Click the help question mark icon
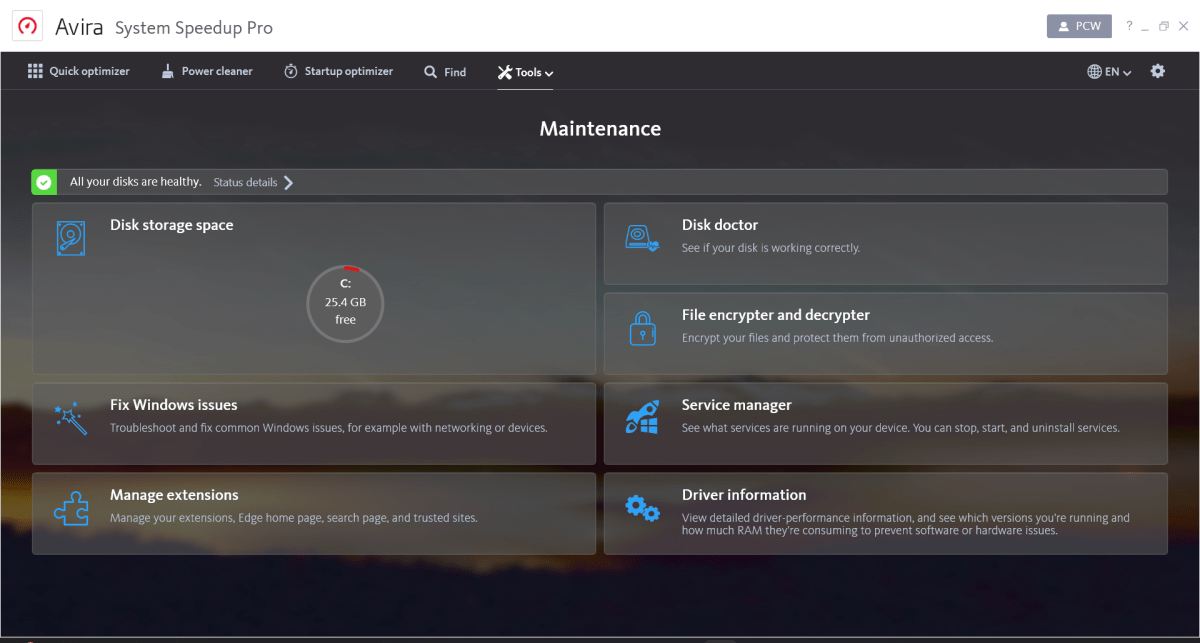Viewport: 1200px width, 643px height. click(x=1129, y=26)
